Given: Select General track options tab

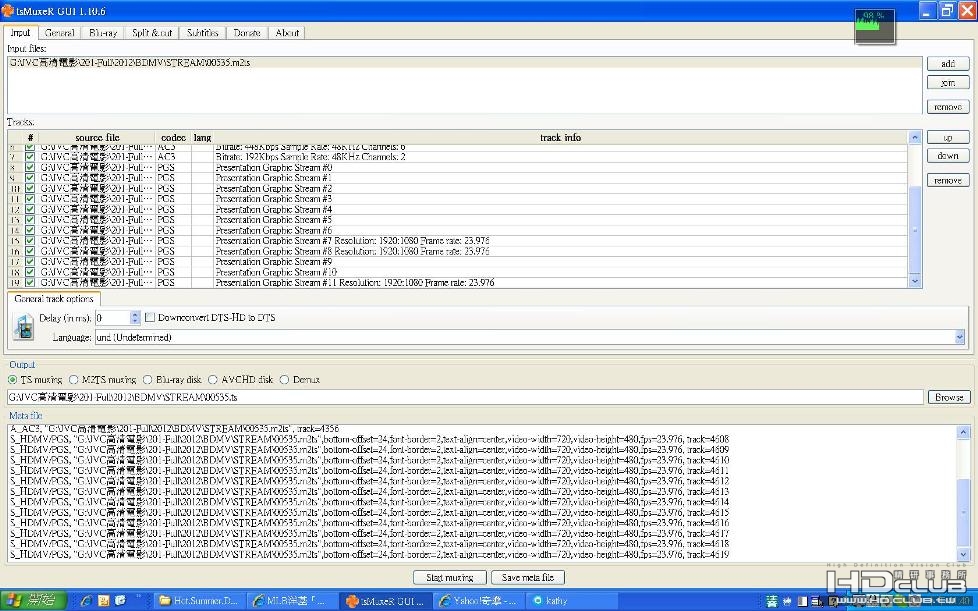Looking at the screenshot, I should [x=54, y=299].
